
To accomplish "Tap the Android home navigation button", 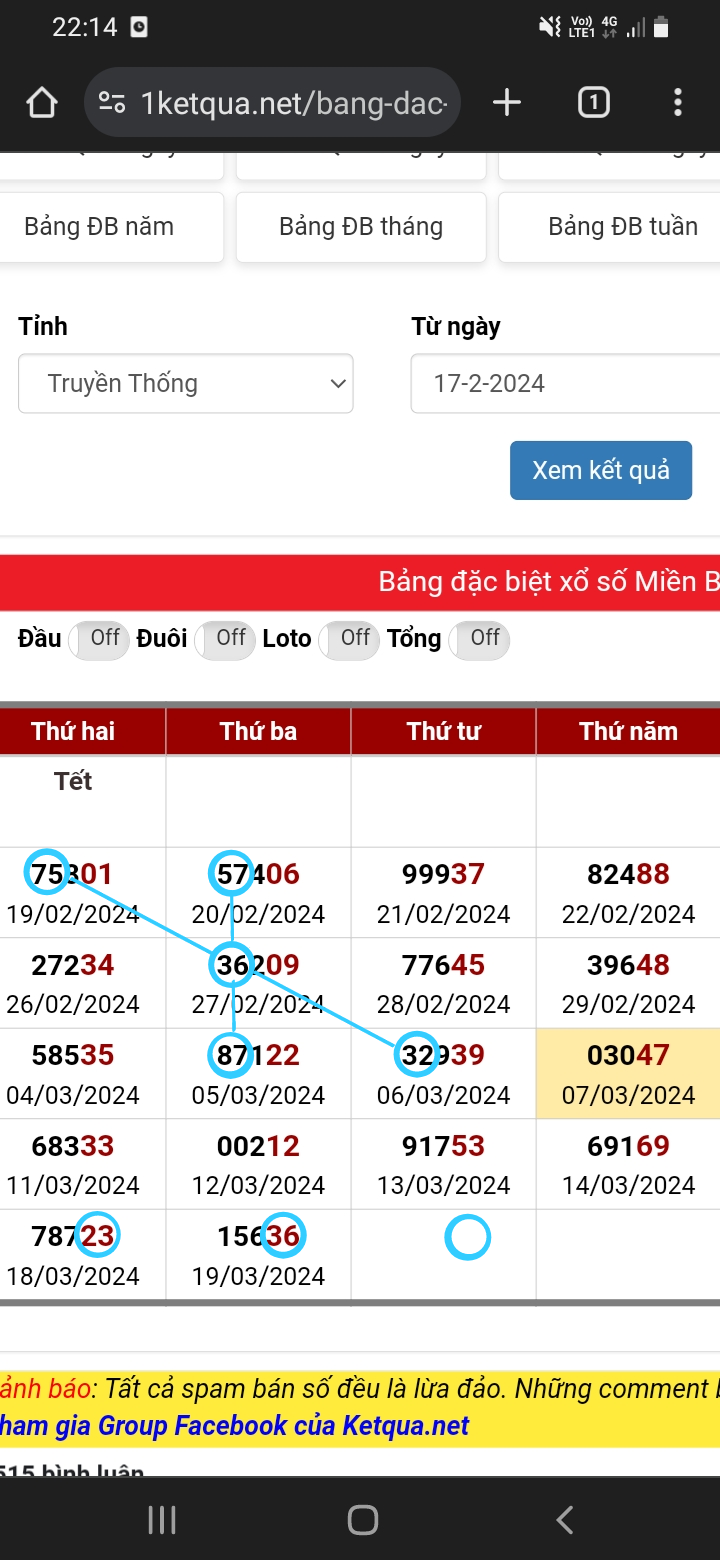I will click(362, 1520).
